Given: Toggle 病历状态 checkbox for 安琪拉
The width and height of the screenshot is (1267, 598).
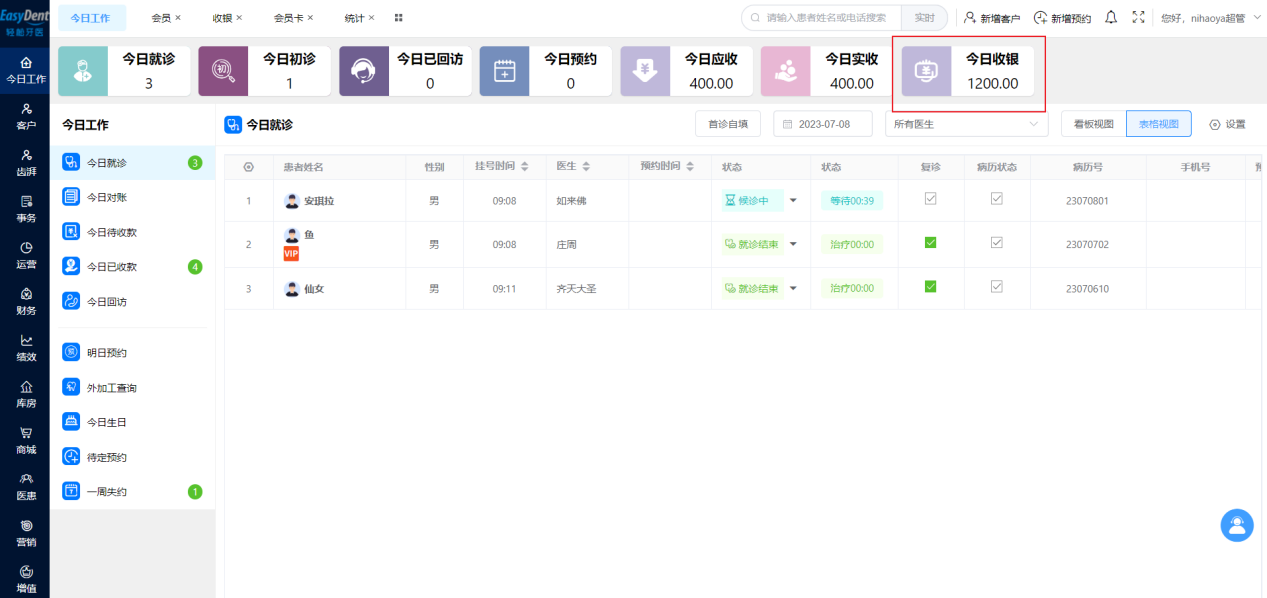Looking at the screenshot, I should pyautogui.click(x=996, y=198).
